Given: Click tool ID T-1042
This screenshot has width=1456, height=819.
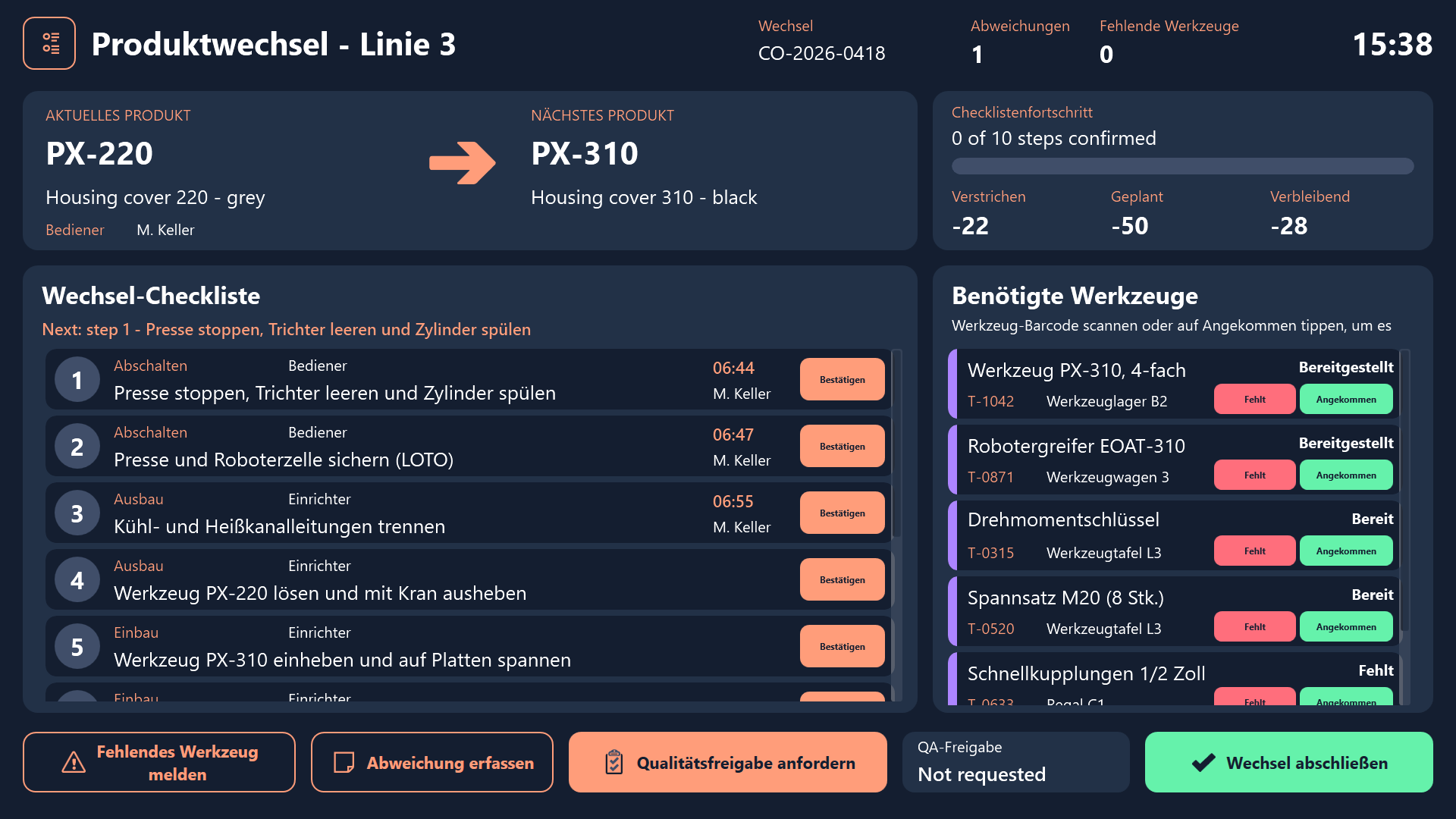Looking at the screenshot, I should 990,401.
